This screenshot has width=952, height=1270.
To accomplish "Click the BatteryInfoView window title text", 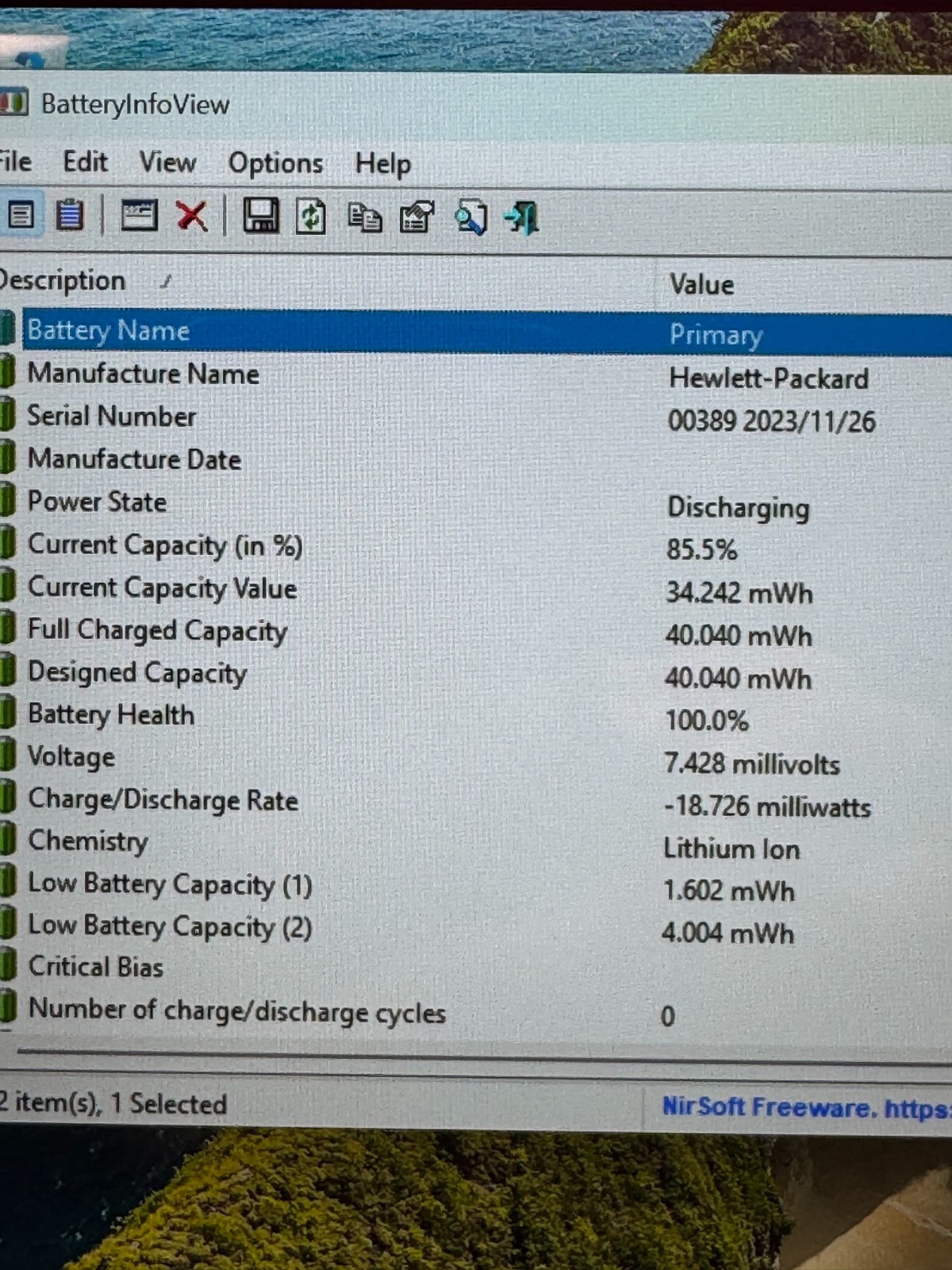I will [x=136, y=104].
